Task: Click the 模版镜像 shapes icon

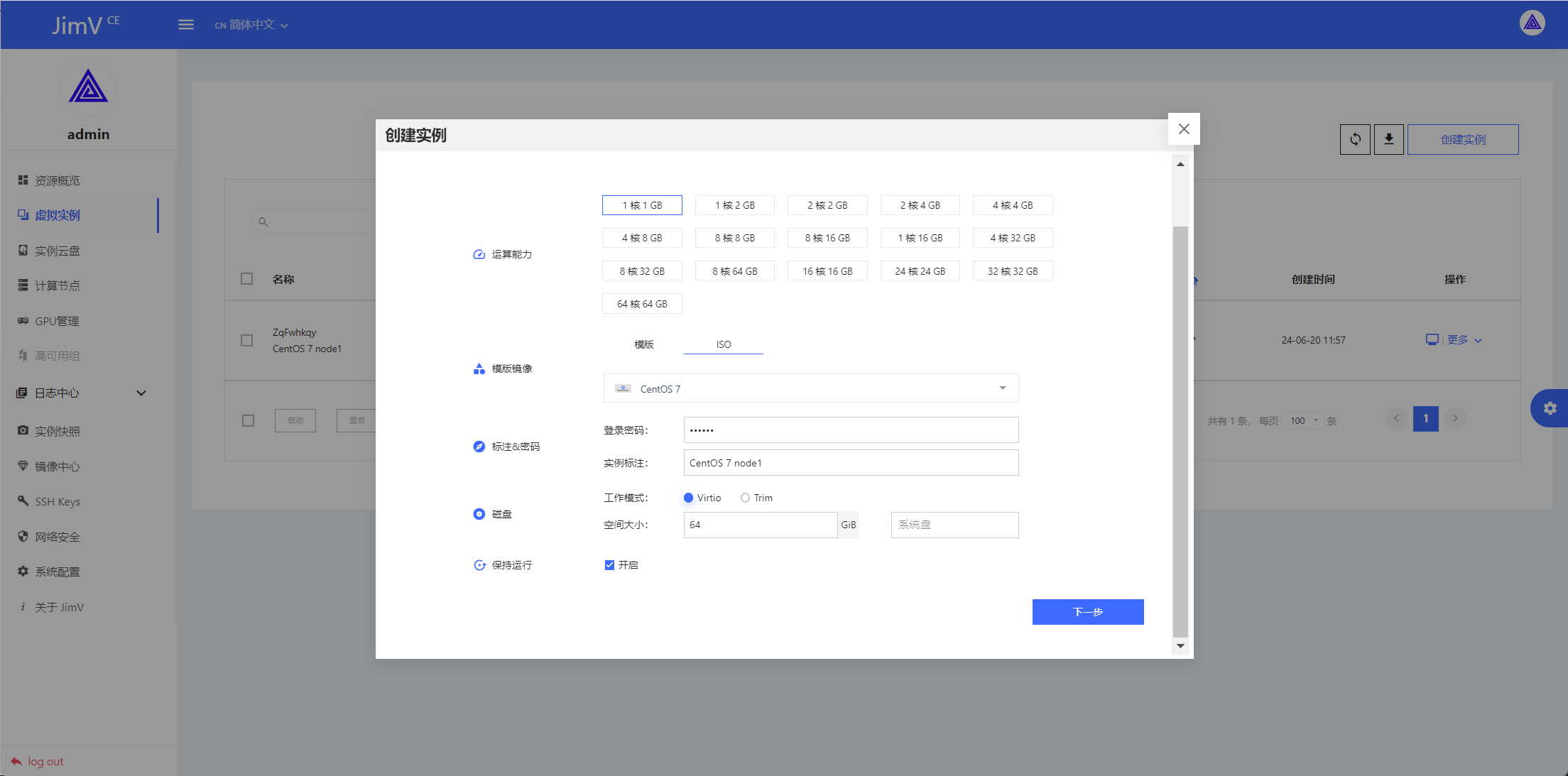Action: [479, 368]
